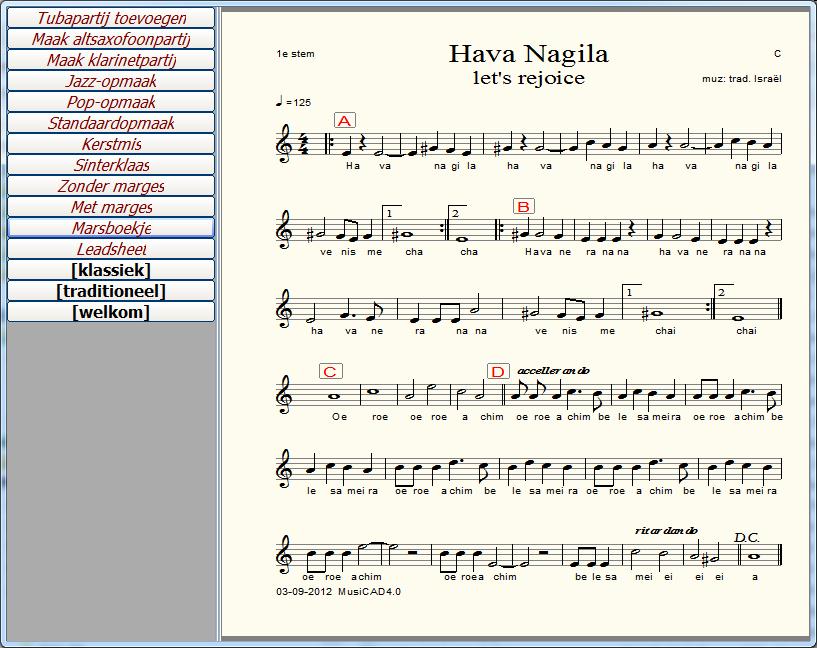The height and width of the screenshot is (648, 817).
Task: Choose Zonder marges option
Action: point(111,186)
